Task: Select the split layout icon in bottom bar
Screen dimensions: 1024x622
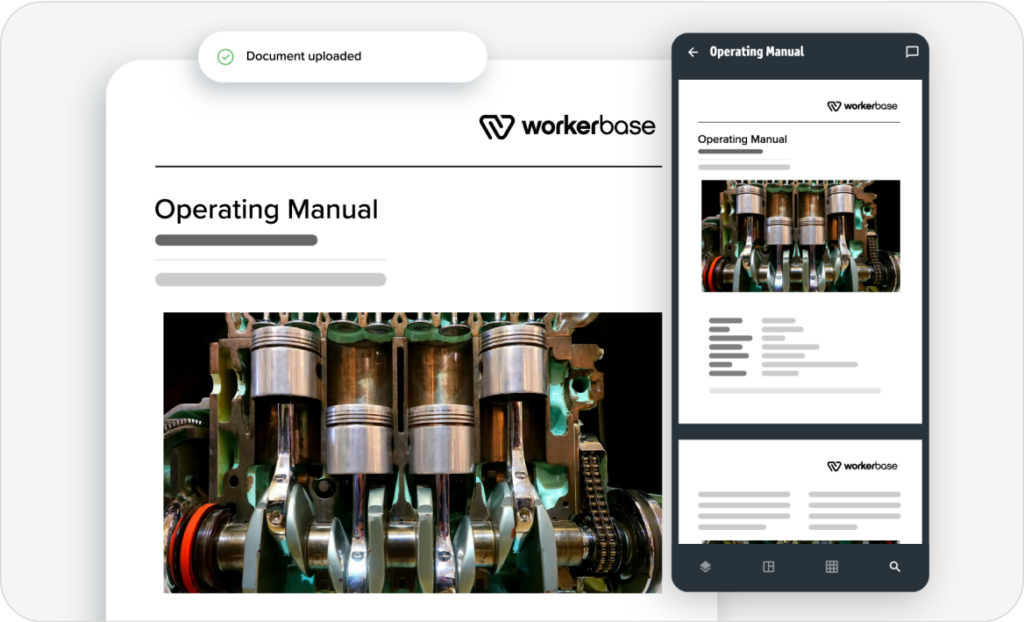Action: (767, 566)
